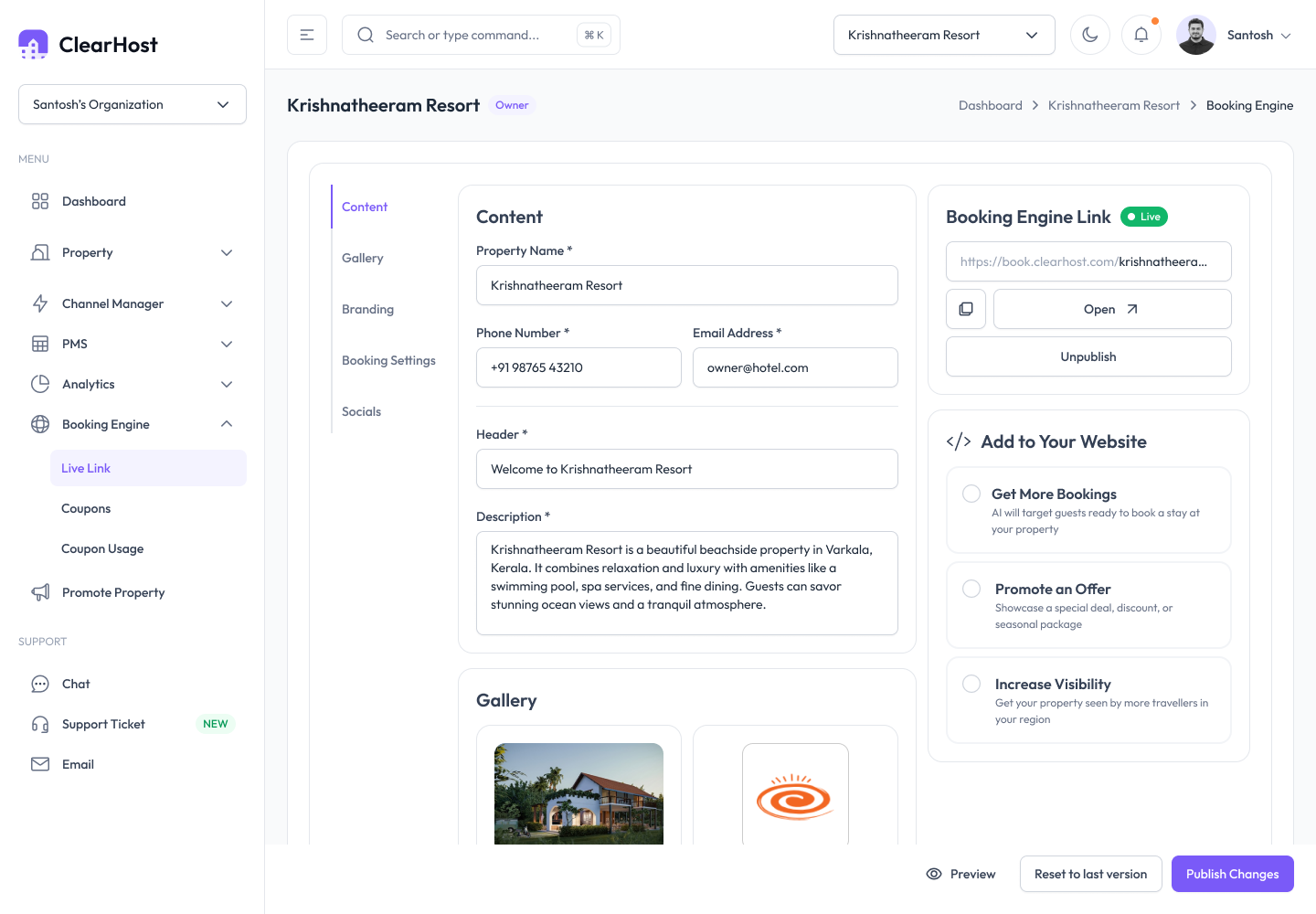
Task: Toggle the sidebar hamburger menu button
Action: pyautogui.click(x=307, y=35)
